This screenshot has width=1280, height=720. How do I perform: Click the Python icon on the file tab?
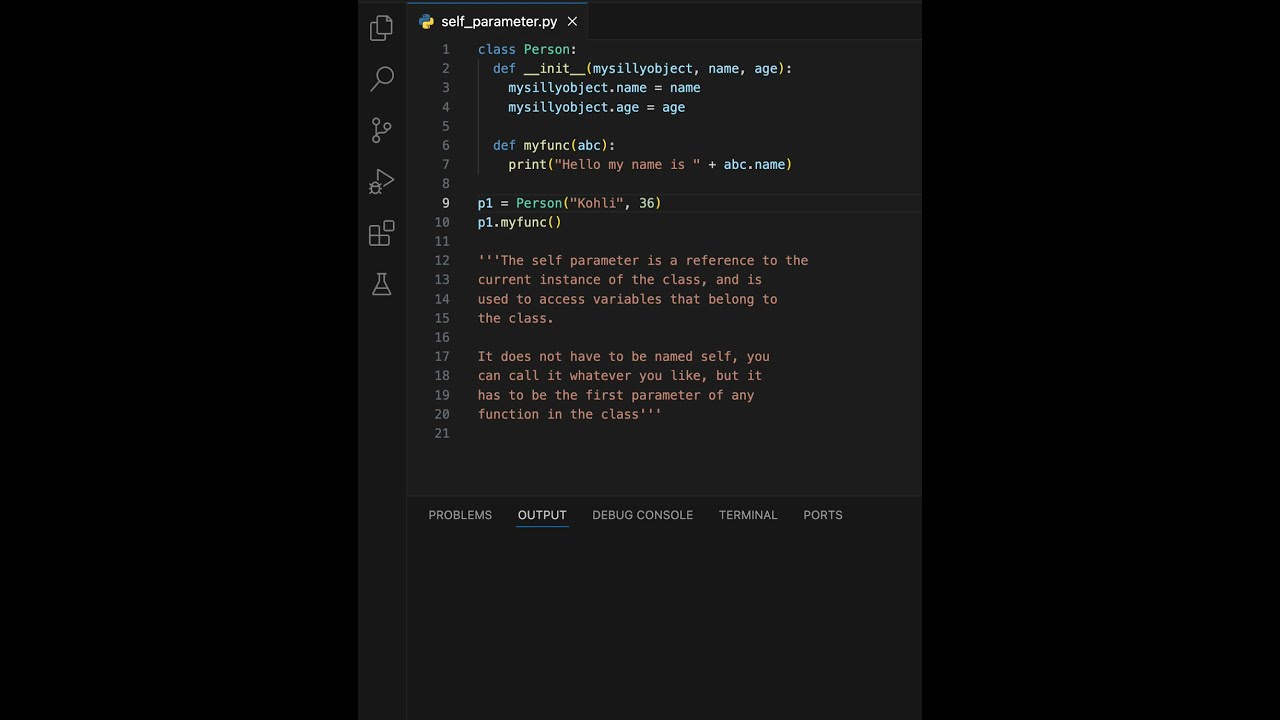pos(426,21)
